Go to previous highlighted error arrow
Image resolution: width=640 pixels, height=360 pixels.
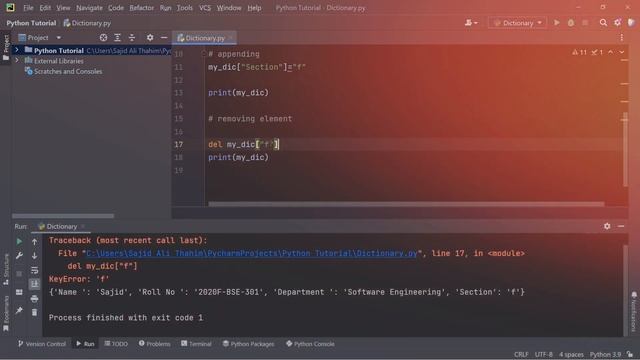(x=610, y=52)
